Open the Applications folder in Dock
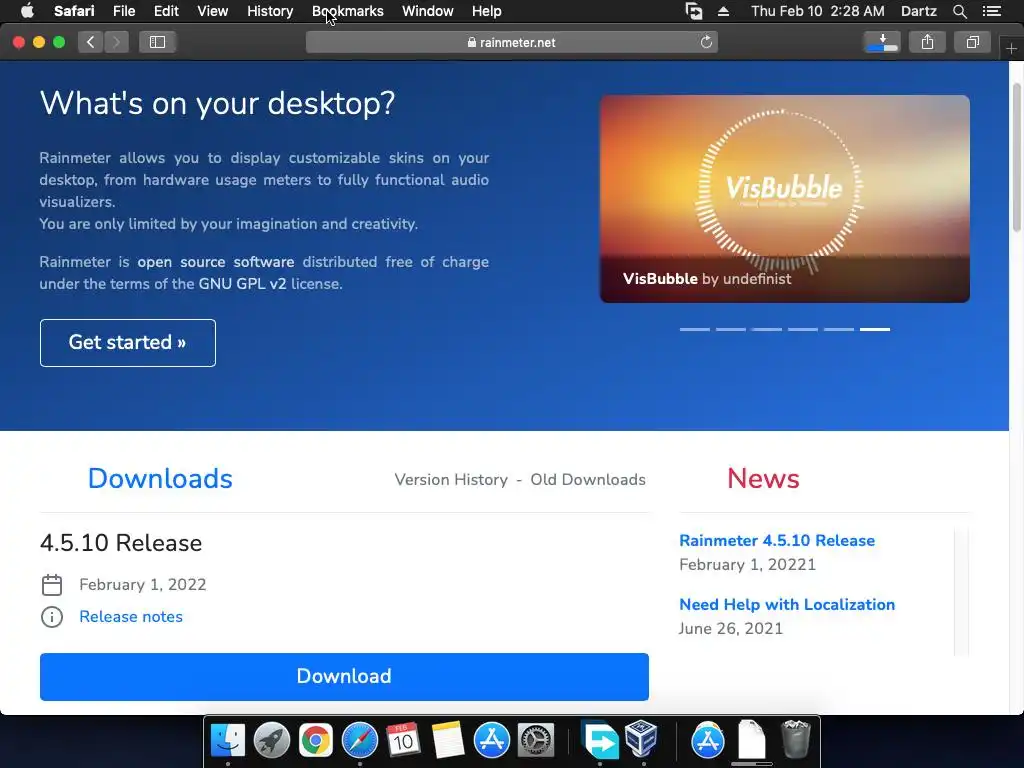The height and width of the screenshot is (768, 1024). (x=708, y=740)
